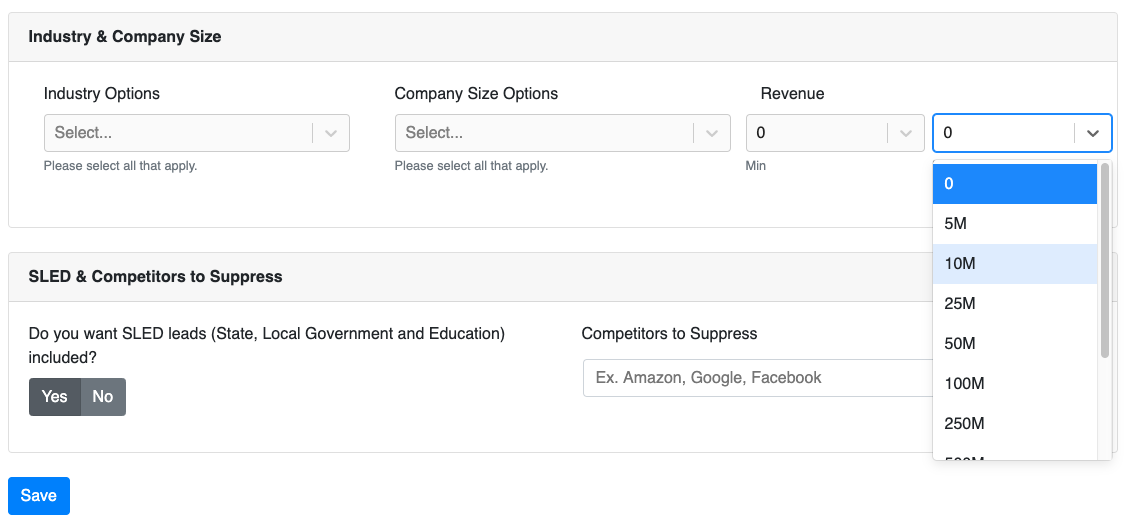
Task: Open the Industry Options chevron arrow
Action: click(x=331, y=133)
